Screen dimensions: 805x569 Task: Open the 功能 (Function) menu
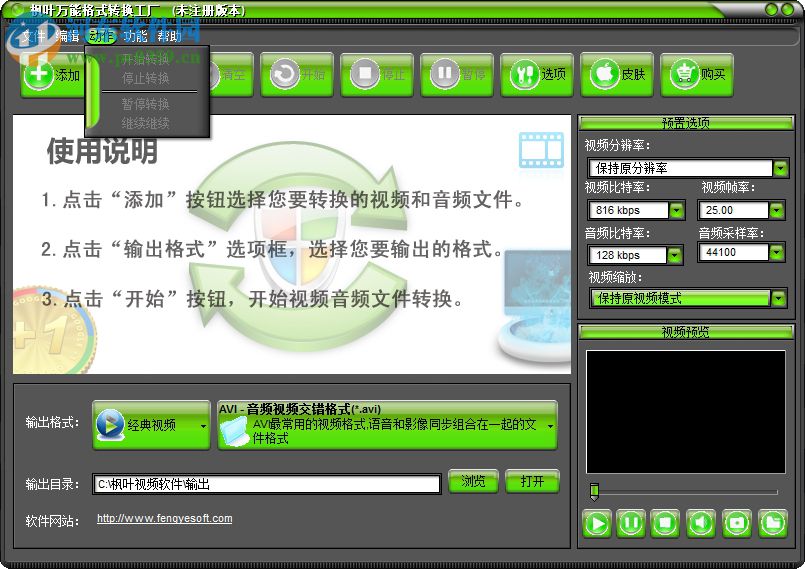pyautogui.click(x=135, y=36)
